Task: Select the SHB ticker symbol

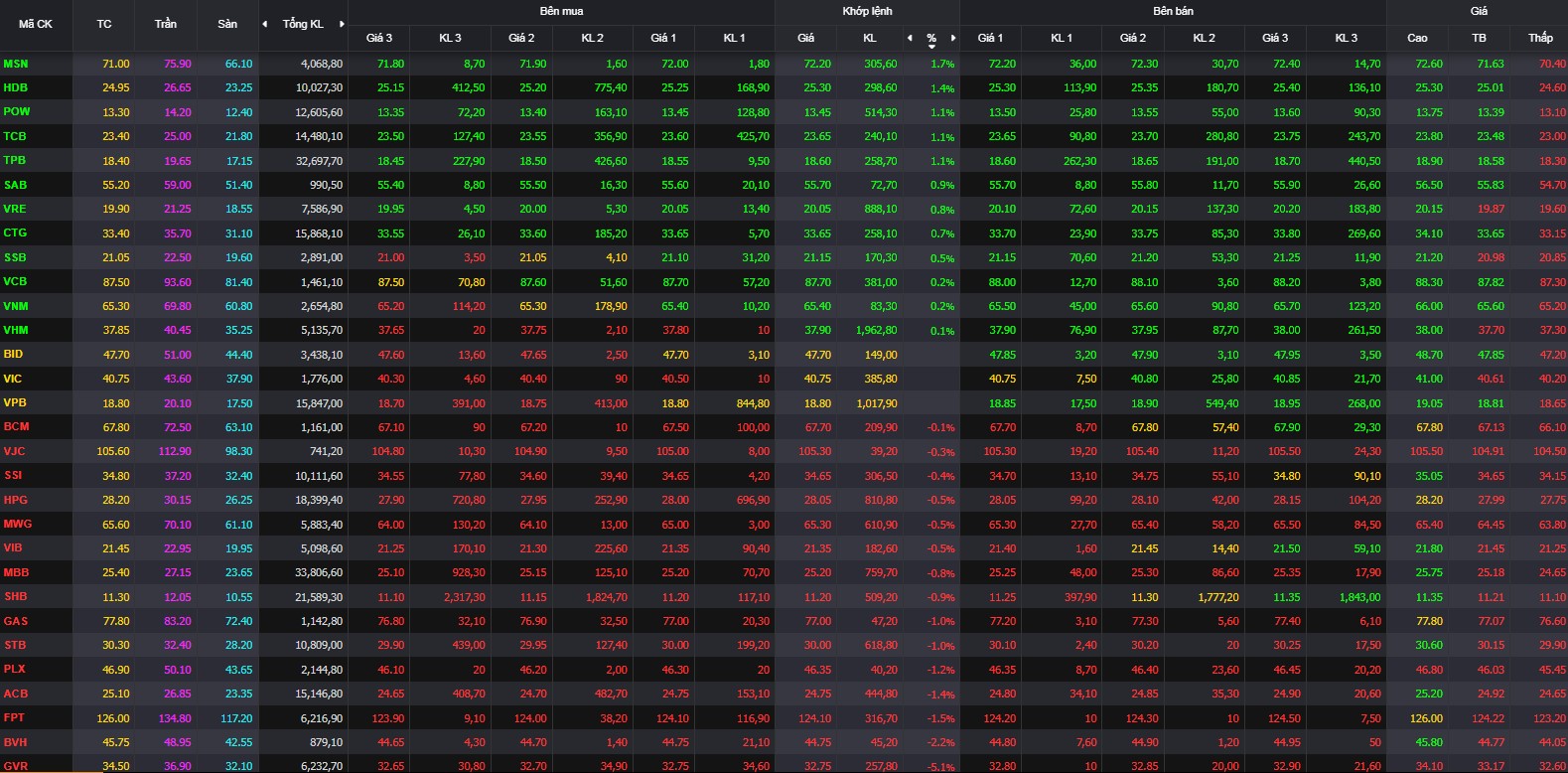Action: [16, 596]
